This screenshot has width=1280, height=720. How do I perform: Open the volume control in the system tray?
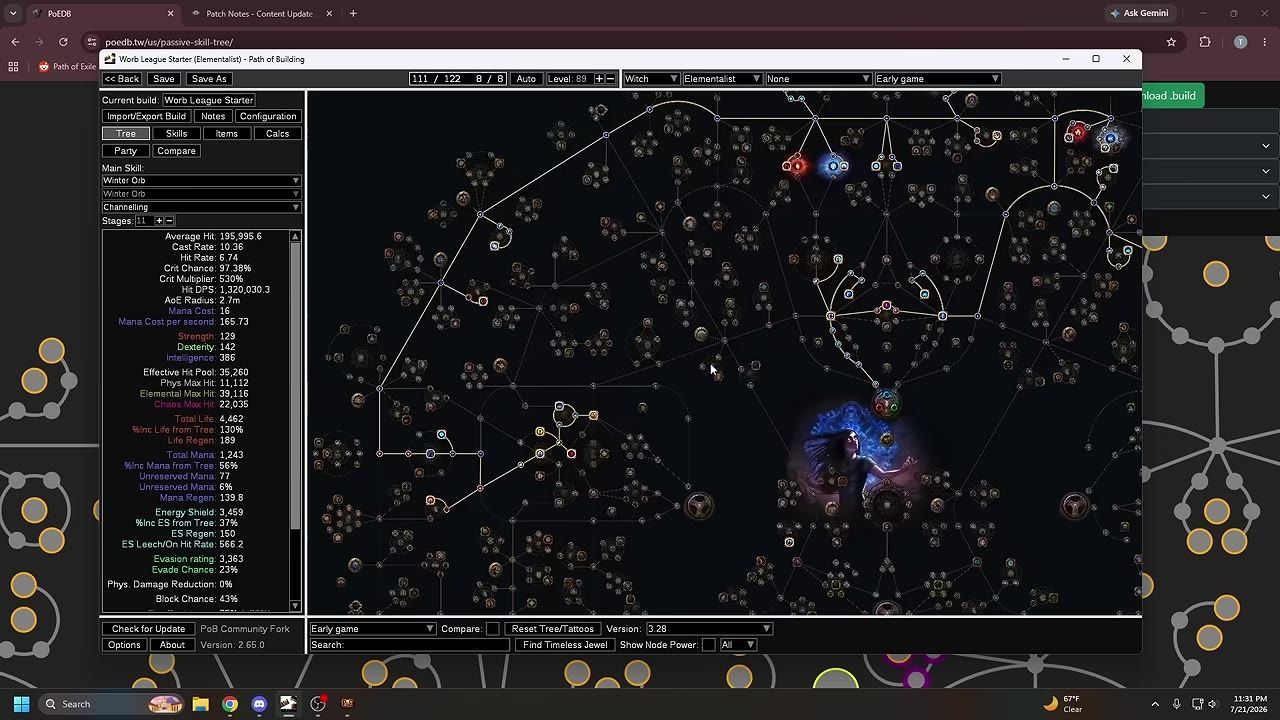point(1212,704)
